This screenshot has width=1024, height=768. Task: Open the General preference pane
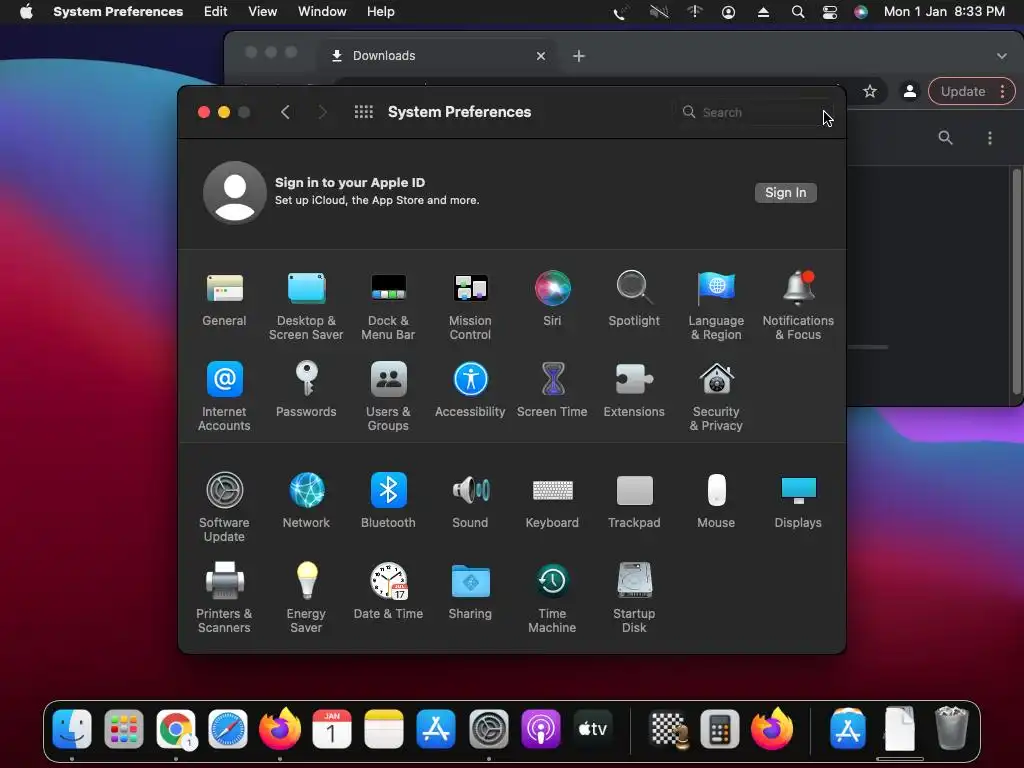[224, 300]
